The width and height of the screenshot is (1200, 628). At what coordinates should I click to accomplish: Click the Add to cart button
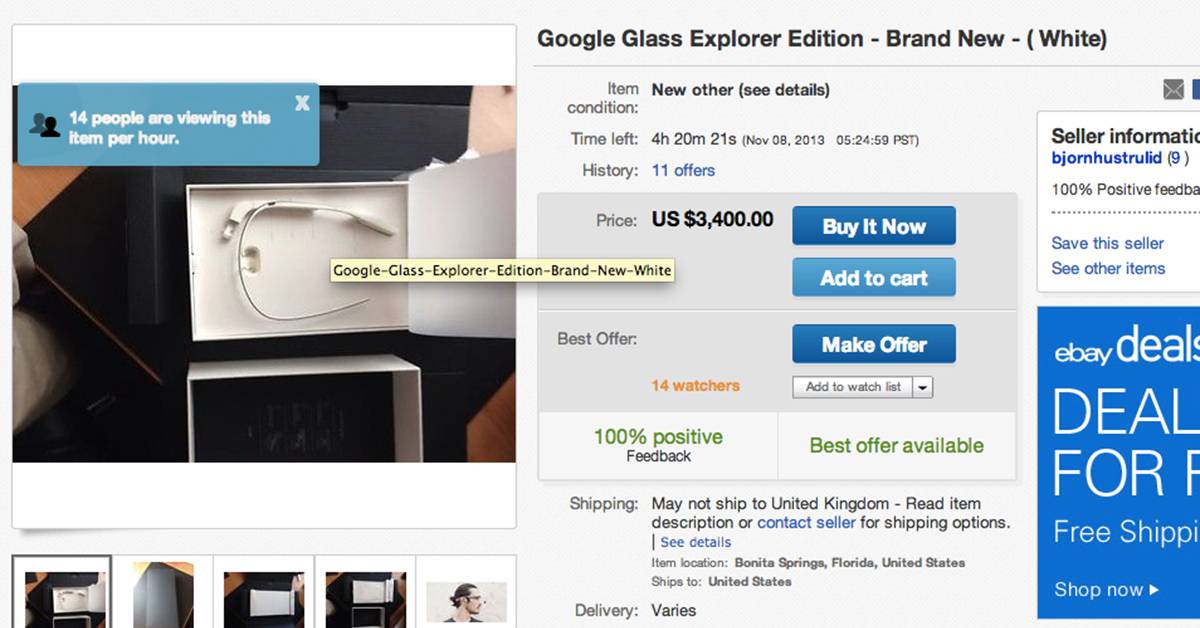[873, 278]
